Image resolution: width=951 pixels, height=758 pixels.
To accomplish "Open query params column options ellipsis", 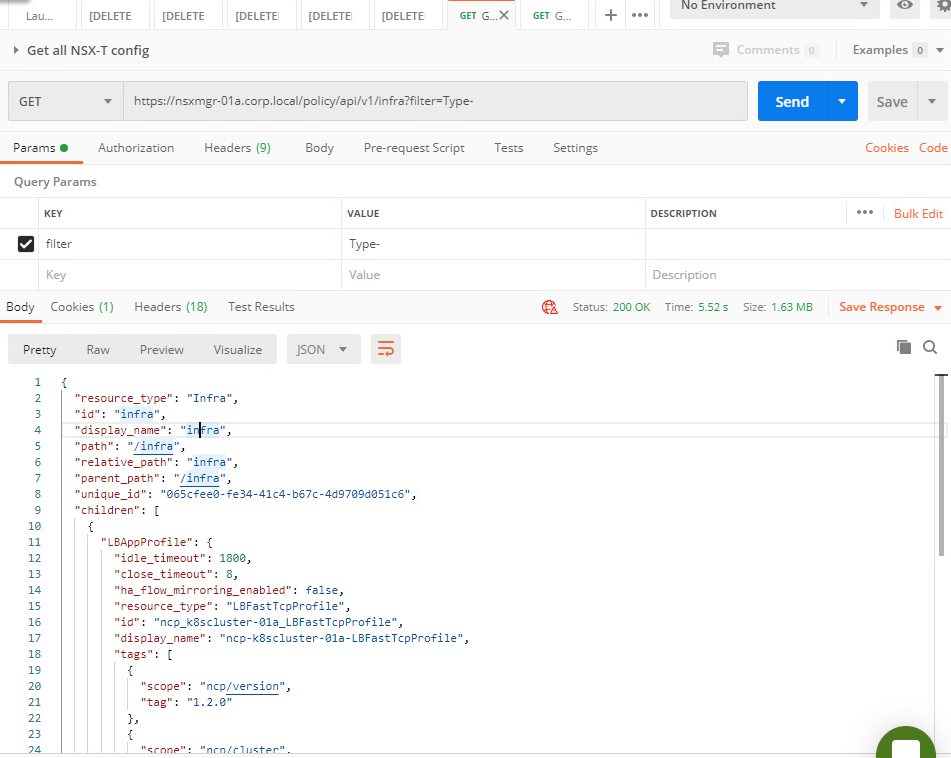I will (x=865, y=213).
